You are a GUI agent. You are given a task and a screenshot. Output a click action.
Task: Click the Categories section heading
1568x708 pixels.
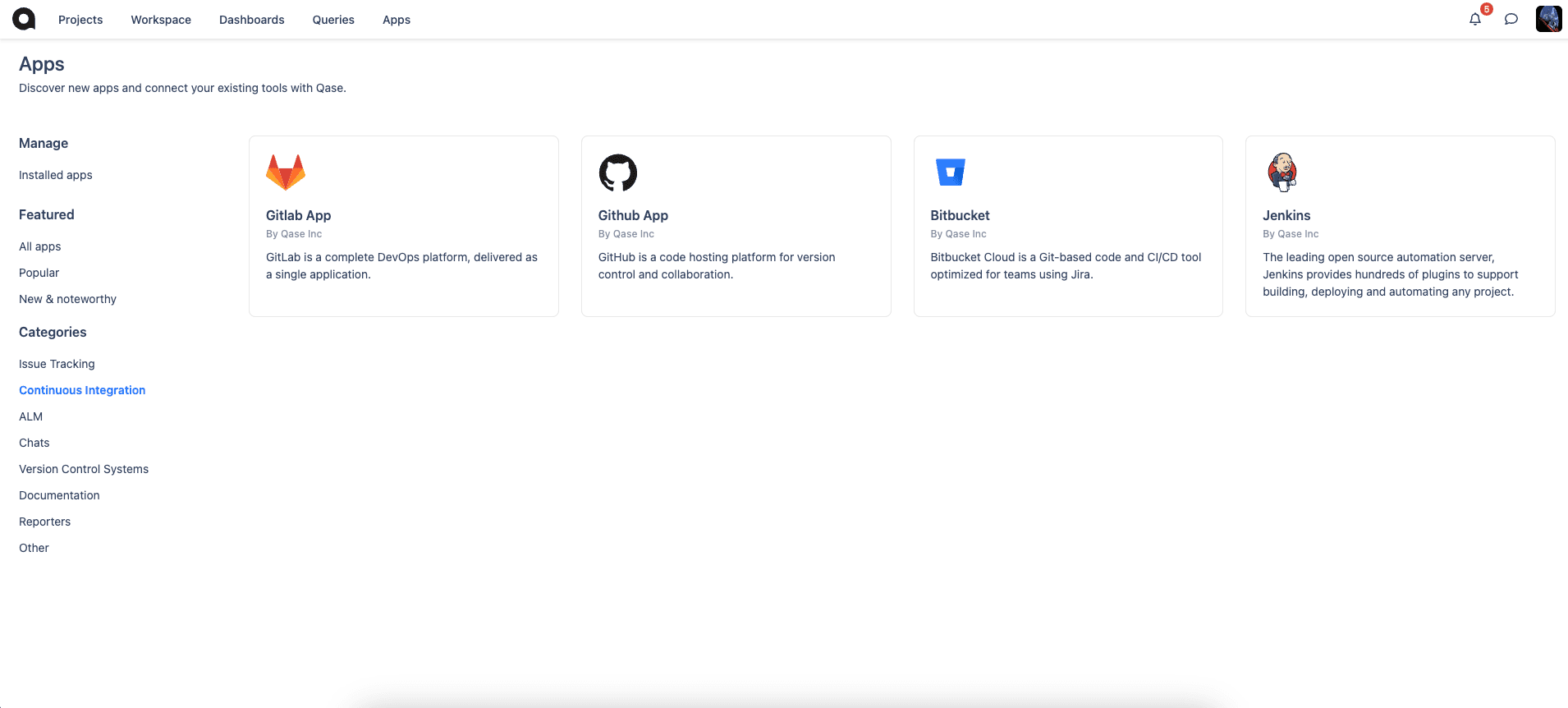click(53, 332)
